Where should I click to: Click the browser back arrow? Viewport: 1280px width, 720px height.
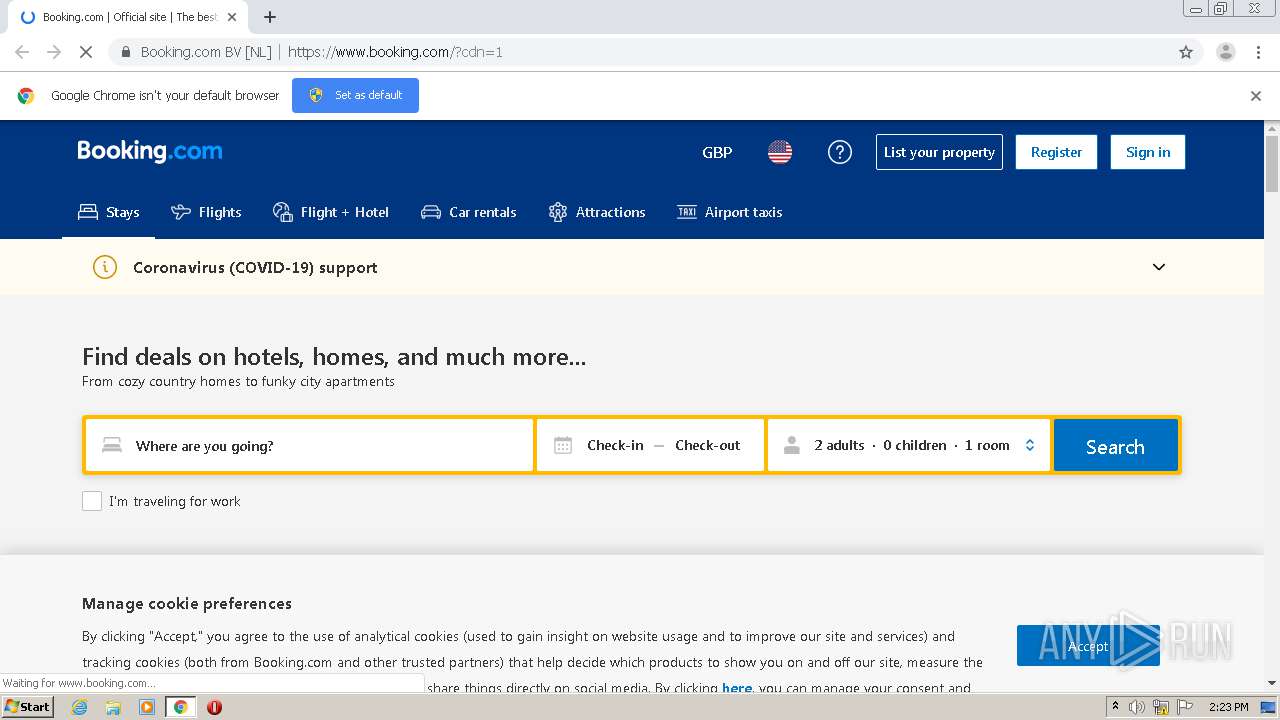pyautogui.click(x=22, y=52)
